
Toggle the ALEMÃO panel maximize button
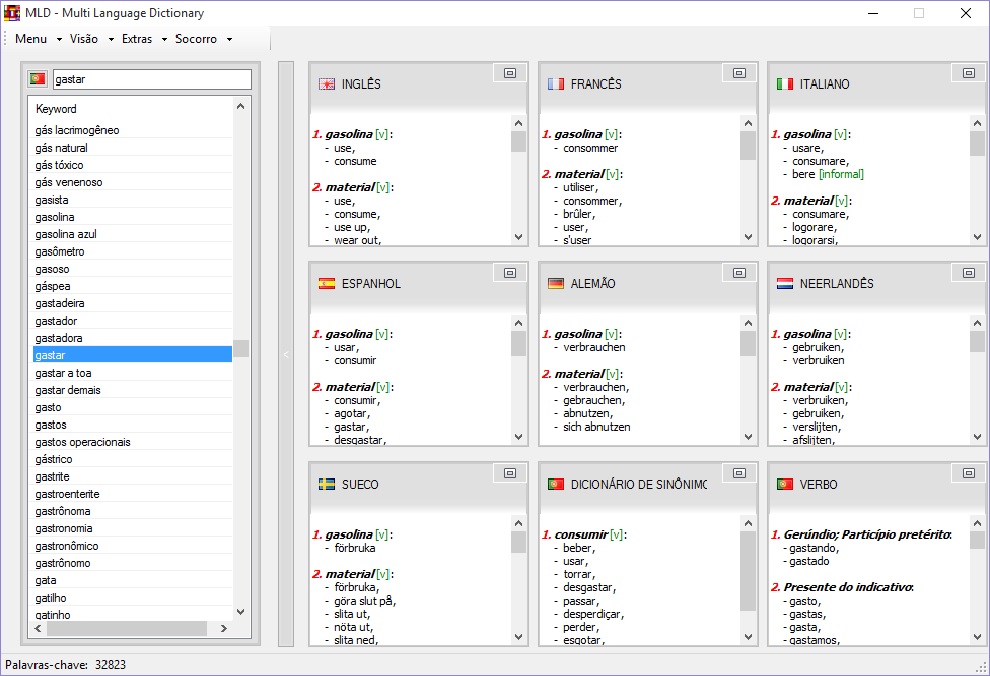(739, 273)
